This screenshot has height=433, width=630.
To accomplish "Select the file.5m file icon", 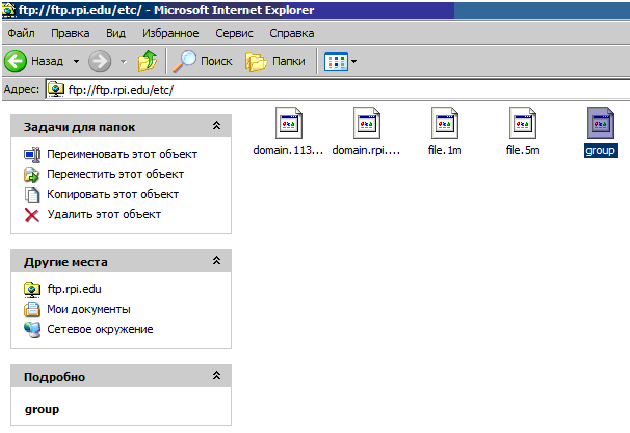I will [522, 123].
